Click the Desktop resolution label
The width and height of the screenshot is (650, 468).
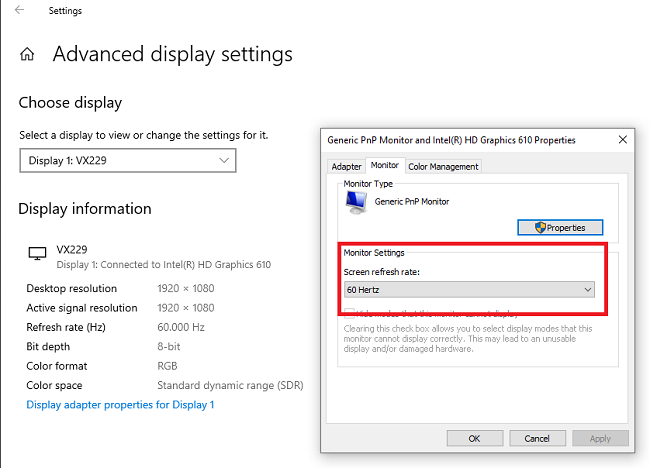(72, 289)
